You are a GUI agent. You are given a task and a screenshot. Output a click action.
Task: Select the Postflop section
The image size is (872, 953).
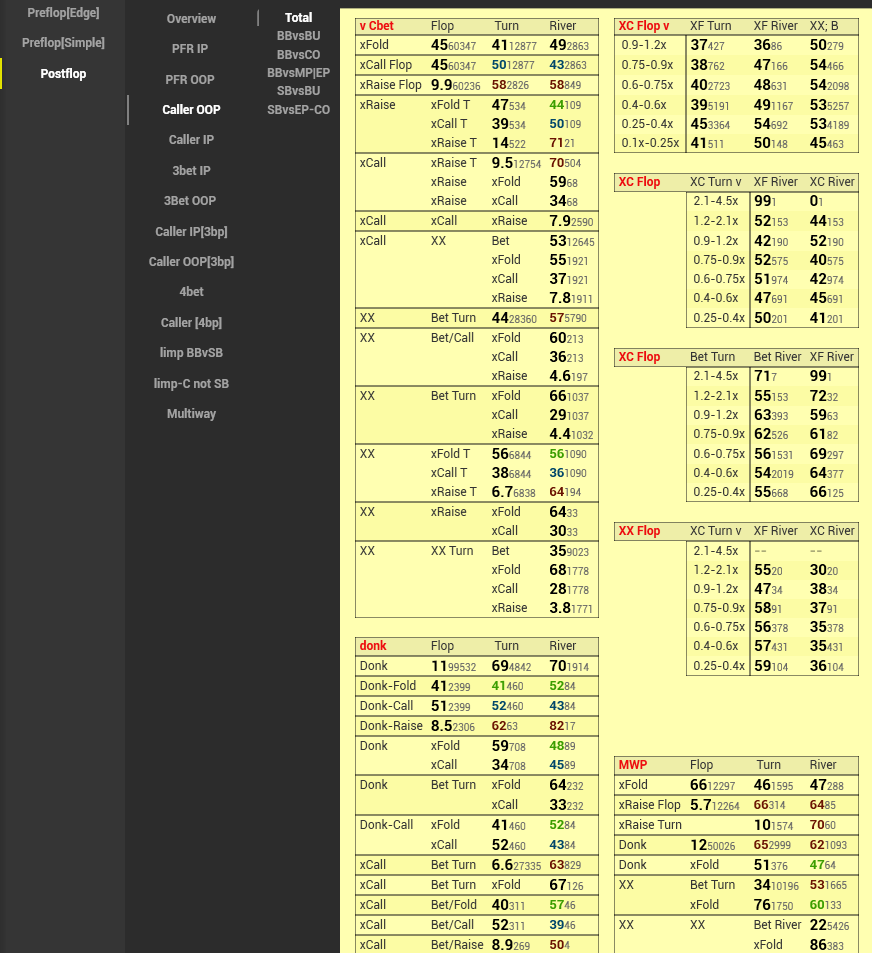tap(63, 74)
